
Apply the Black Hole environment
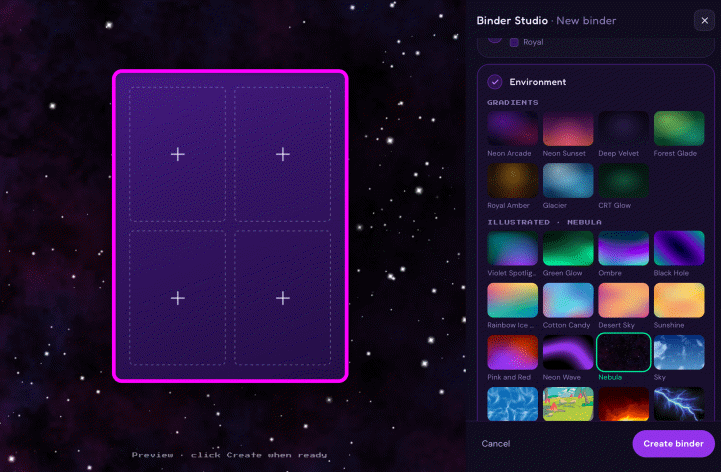679,248
